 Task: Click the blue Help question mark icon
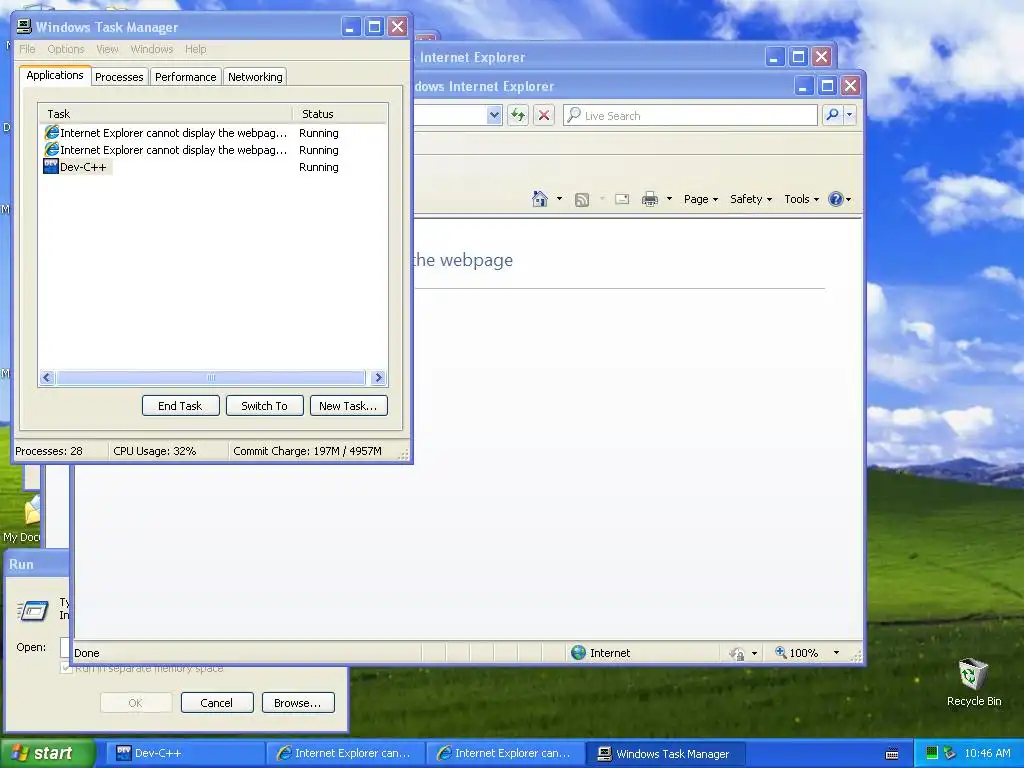[x=835, y=199]
